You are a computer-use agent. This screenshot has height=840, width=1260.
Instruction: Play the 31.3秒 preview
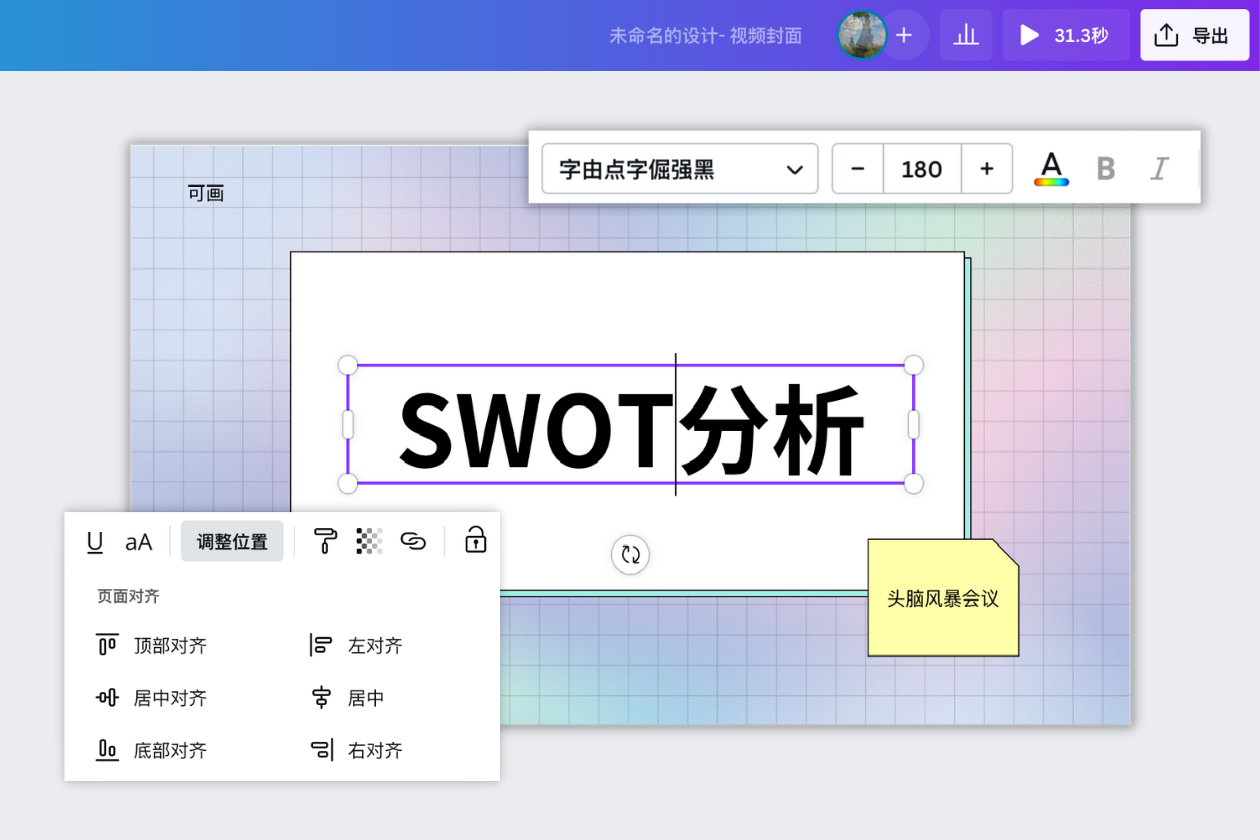click(x=1066, y=35)
